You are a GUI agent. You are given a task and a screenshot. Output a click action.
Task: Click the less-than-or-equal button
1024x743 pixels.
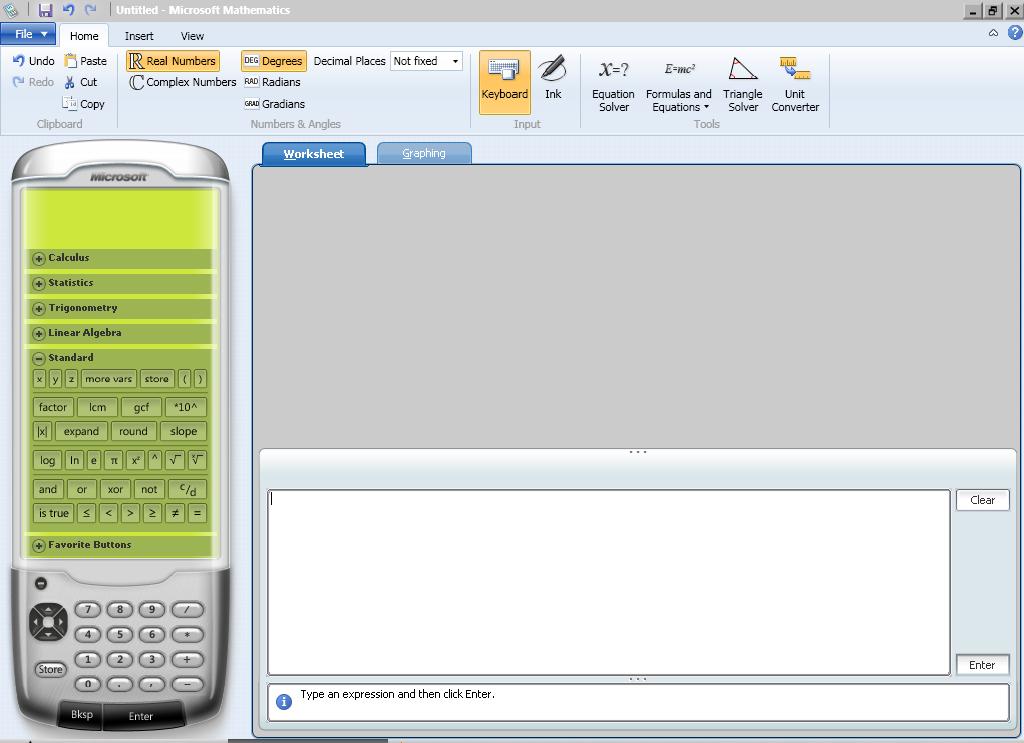(x=86, y=513)
